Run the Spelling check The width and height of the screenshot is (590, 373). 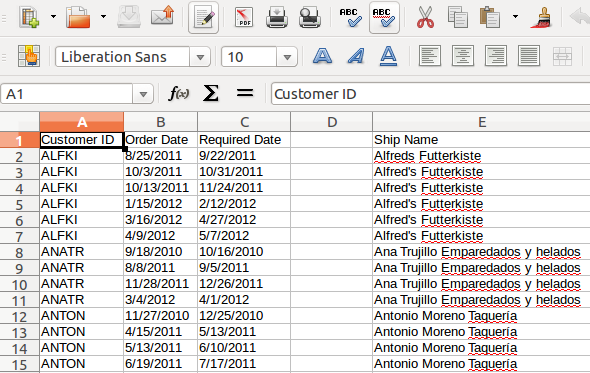[351, 17]
